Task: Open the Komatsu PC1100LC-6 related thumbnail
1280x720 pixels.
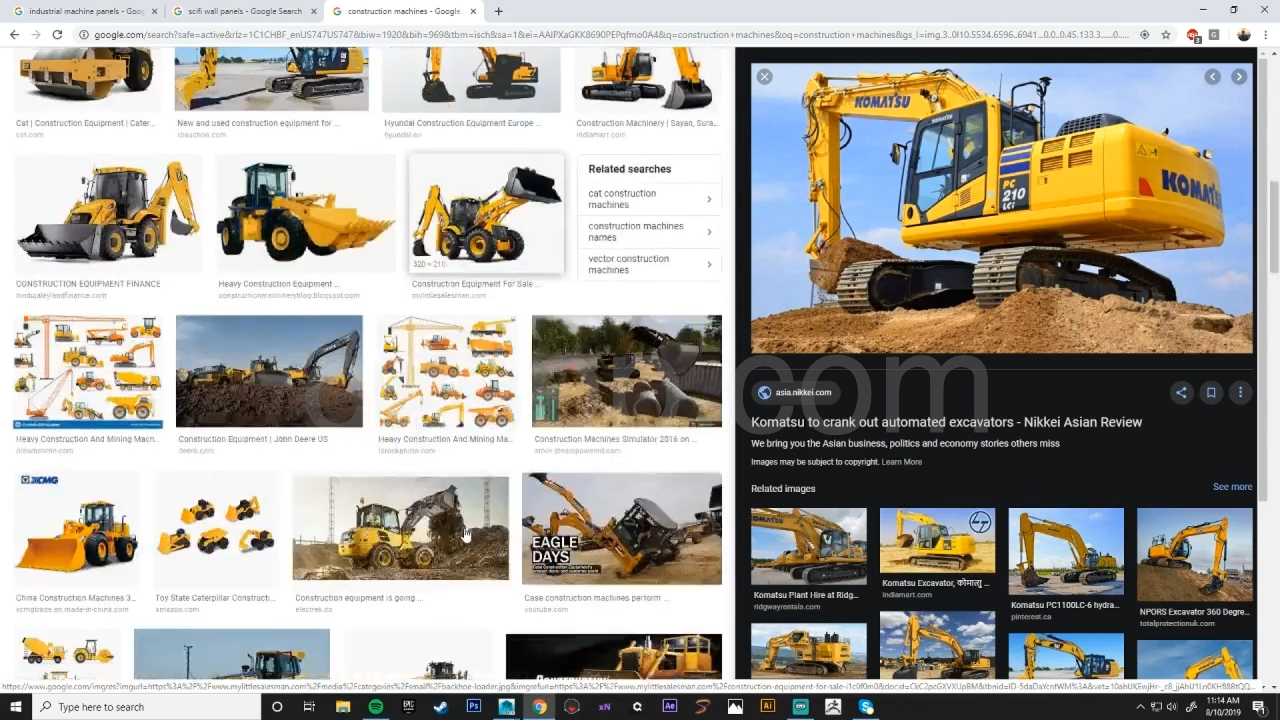Action: click(x=1066, y=551)
